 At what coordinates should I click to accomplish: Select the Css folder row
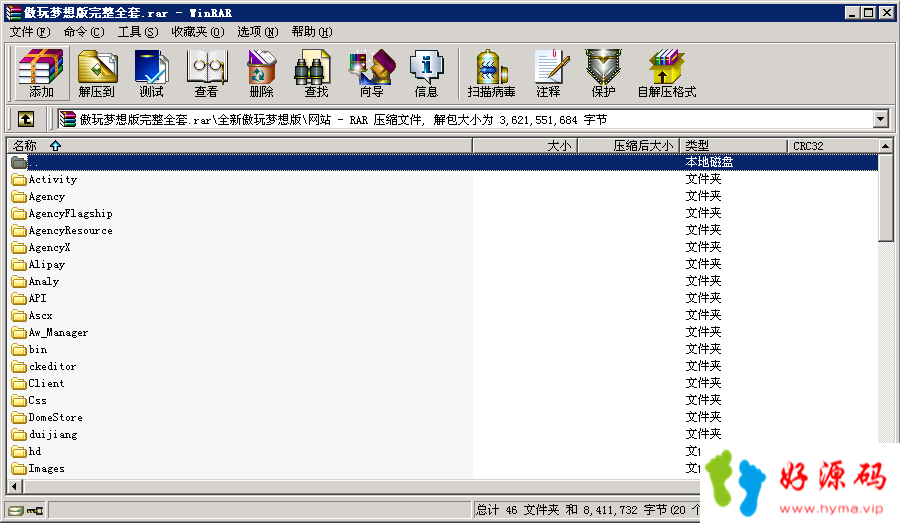click(443, 400)
